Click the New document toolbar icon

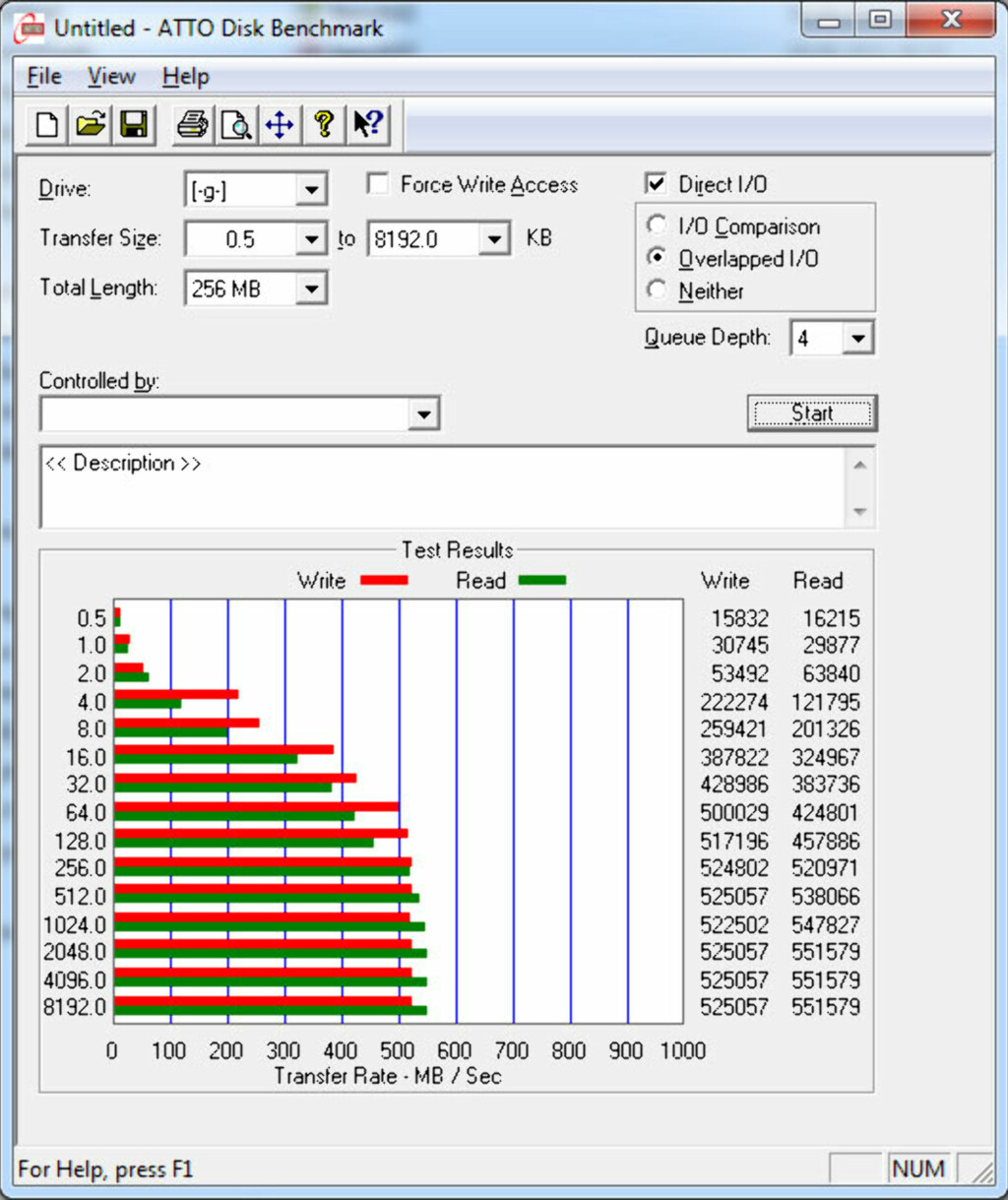pyautogui.click(x=46, y=125)
